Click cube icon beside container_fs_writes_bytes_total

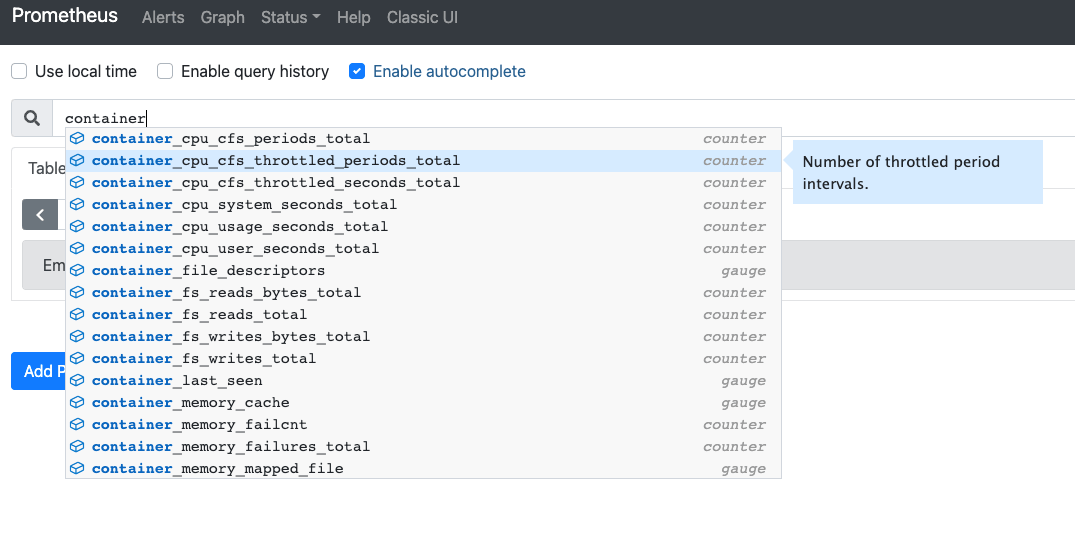77,336
